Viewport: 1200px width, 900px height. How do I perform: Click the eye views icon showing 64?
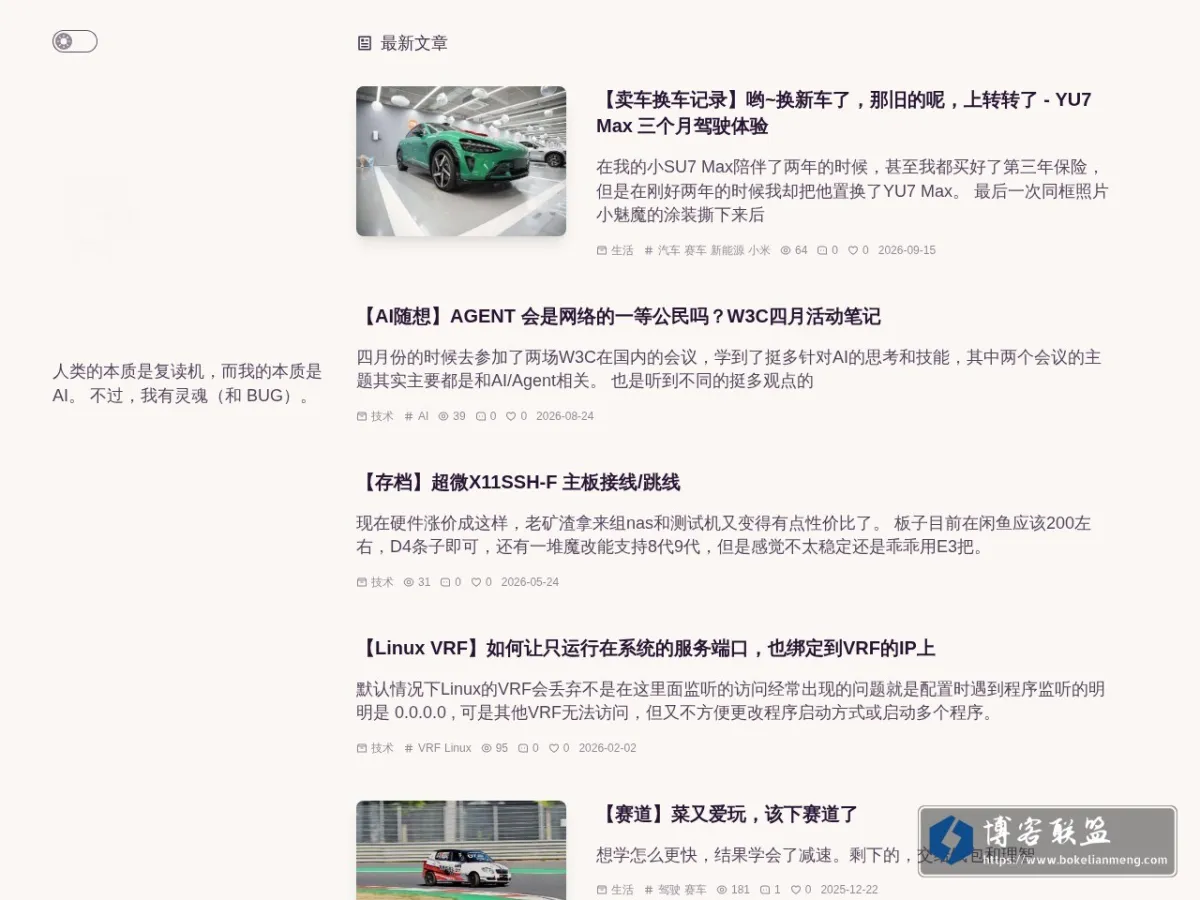pyautogui.click(x=785, y=251)
